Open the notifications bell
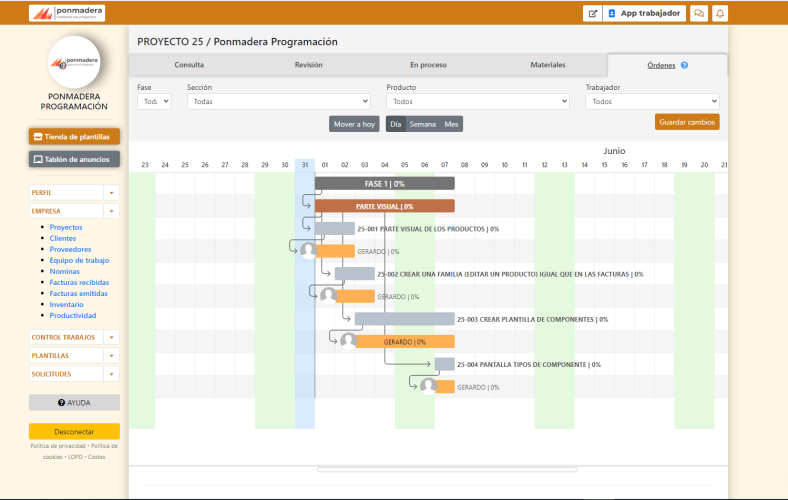 pyautogui.click(x=720, y=13)
